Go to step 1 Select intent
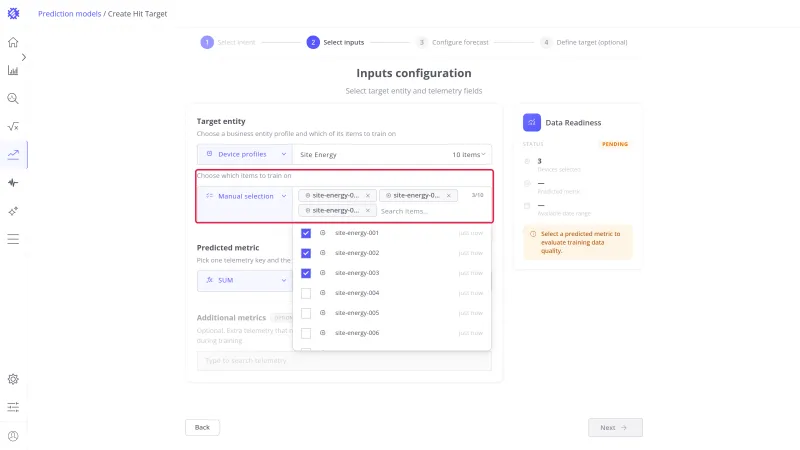The width and height of the screenshot is (800, 450). click(x=228, y=42)
